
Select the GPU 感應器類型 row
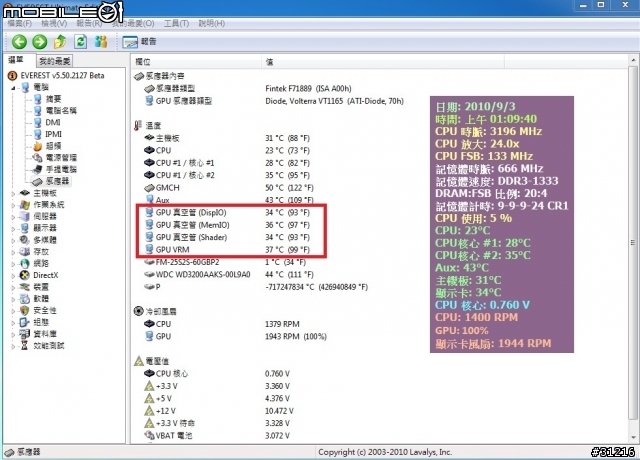click(273, 101)
